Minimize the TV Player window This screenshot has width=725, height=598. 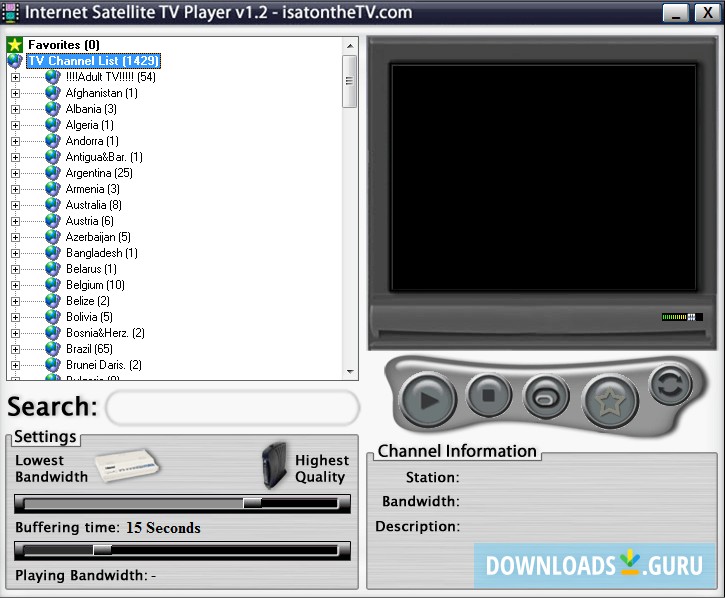click(x=676, y=12)
